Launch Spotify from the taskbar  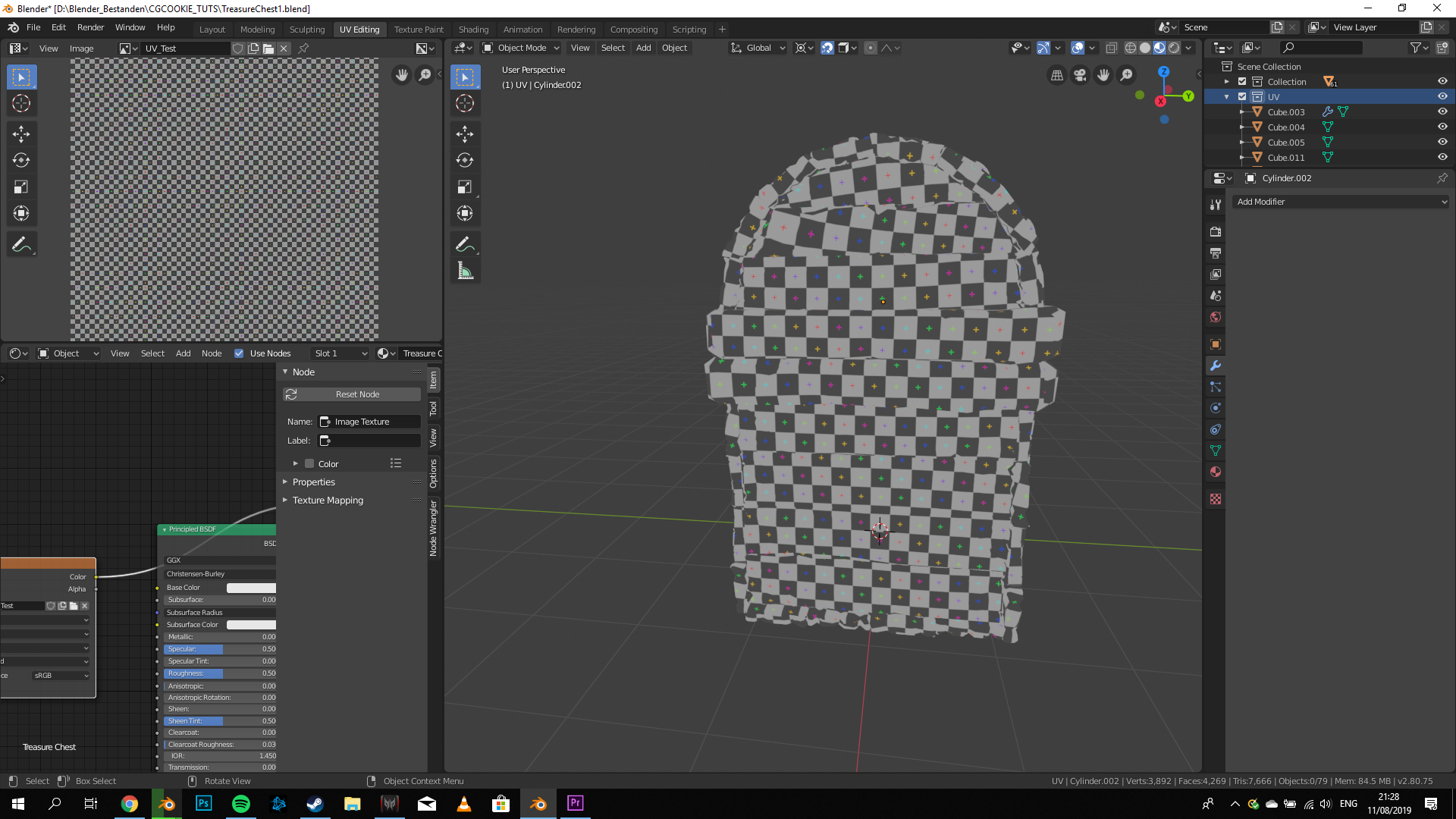[x=240, y=804]
